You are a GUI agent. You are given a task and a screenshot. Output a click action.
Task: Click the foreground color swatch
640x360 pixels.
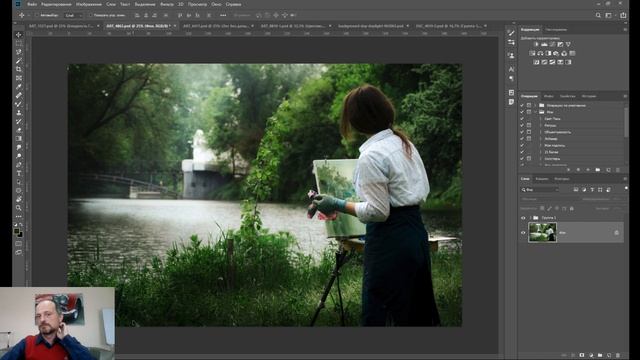point(17,231)
